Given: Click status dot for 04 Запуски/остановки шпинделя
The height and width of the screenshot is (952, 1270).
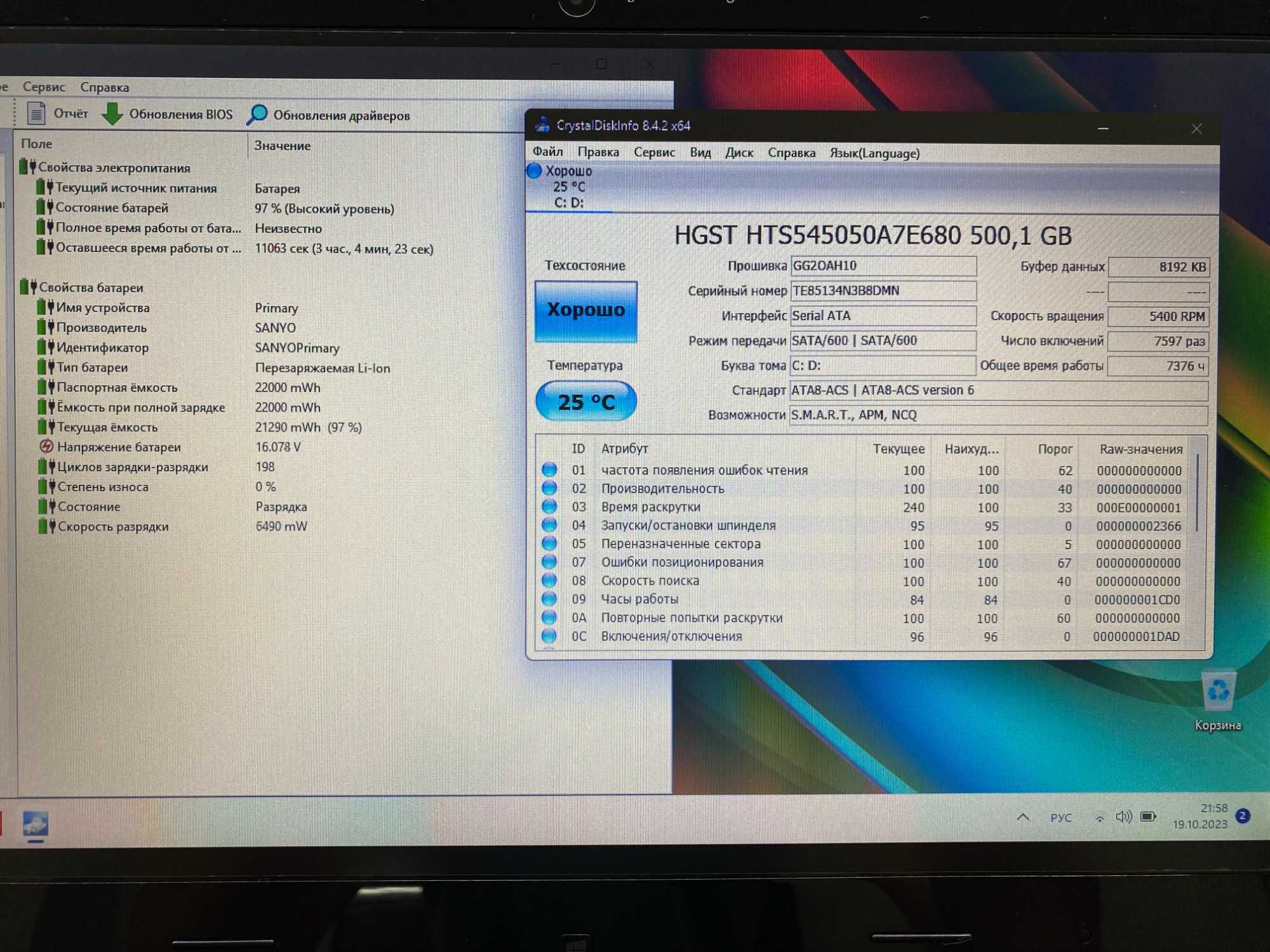Looking at the screenshot, I should [x=549, y=525].
